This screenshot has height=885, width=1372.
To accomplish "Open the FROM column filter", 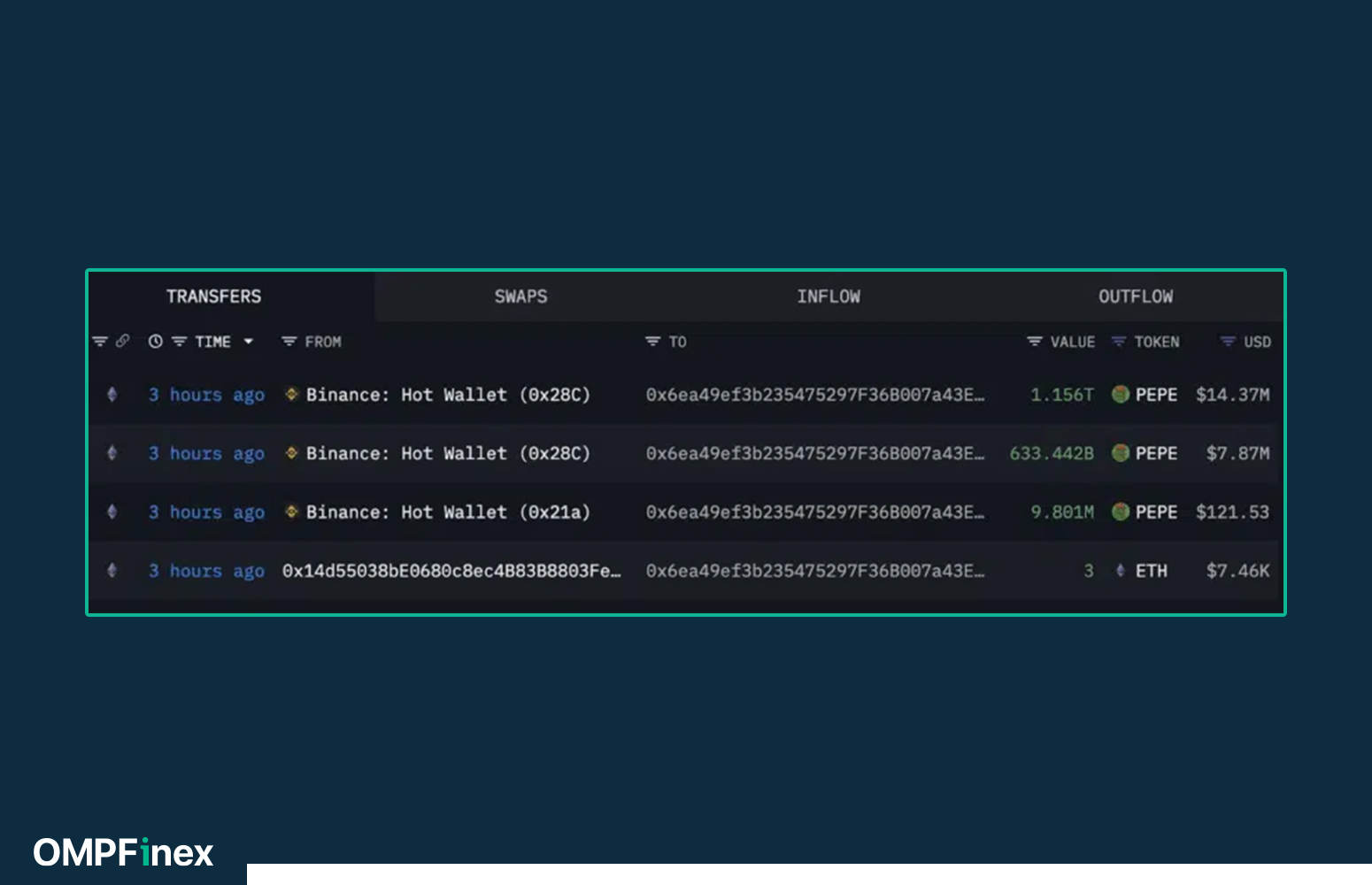I will 289,342.
